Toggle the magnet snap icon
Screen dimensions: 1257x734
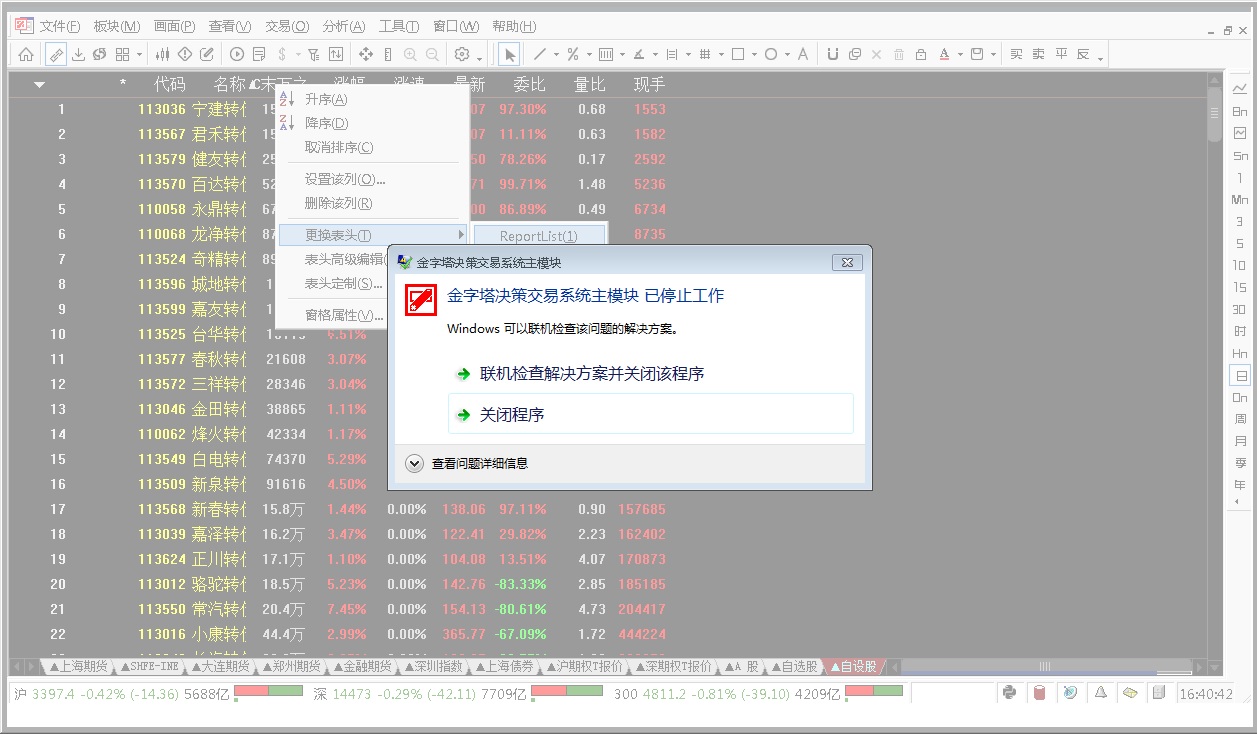(x=833, y=54)
